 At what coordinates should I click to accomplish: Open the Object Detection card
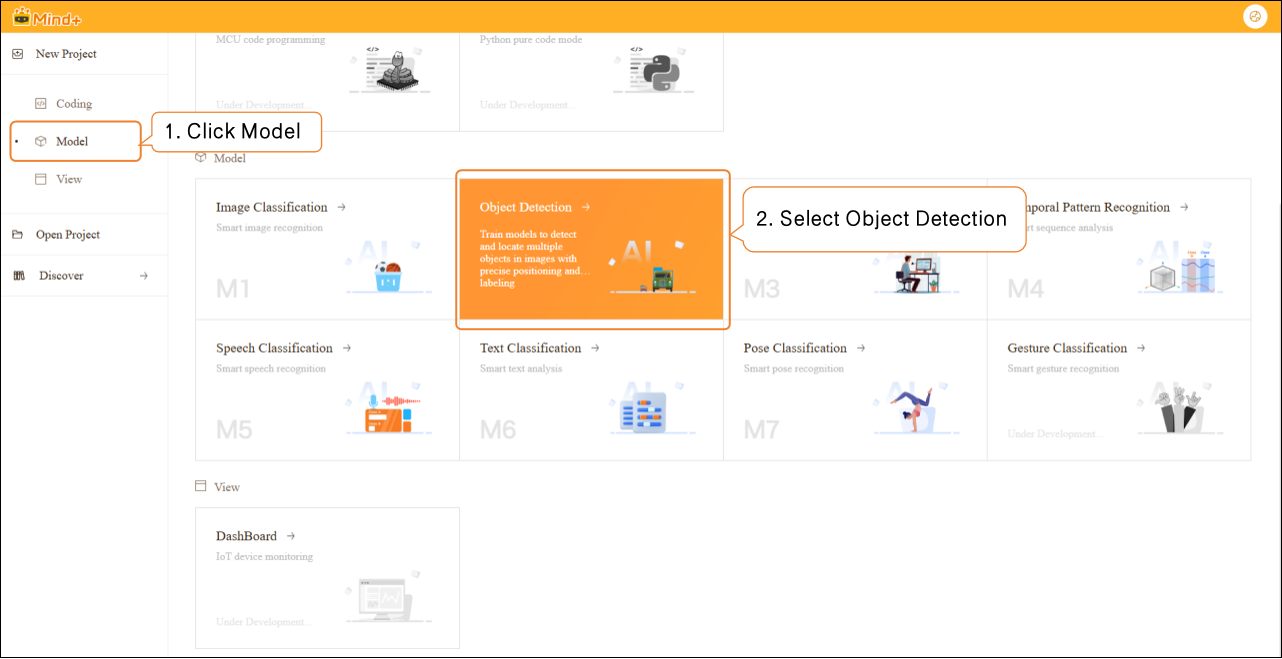[x=590, y=249]
